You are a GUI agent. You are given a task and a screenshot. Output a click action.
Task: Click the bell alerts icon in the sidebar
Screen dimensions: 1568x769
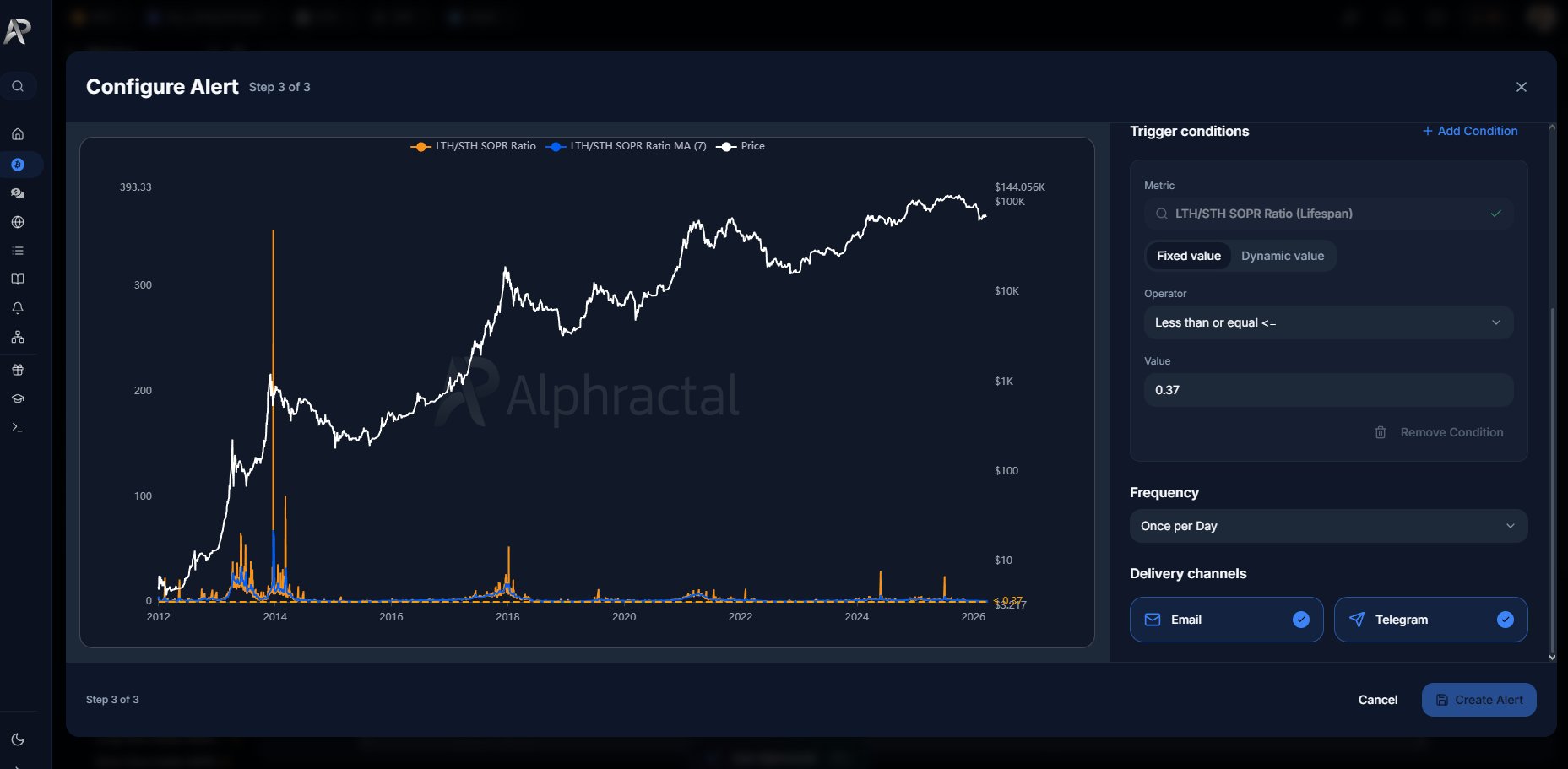click(x=18, y=308)
